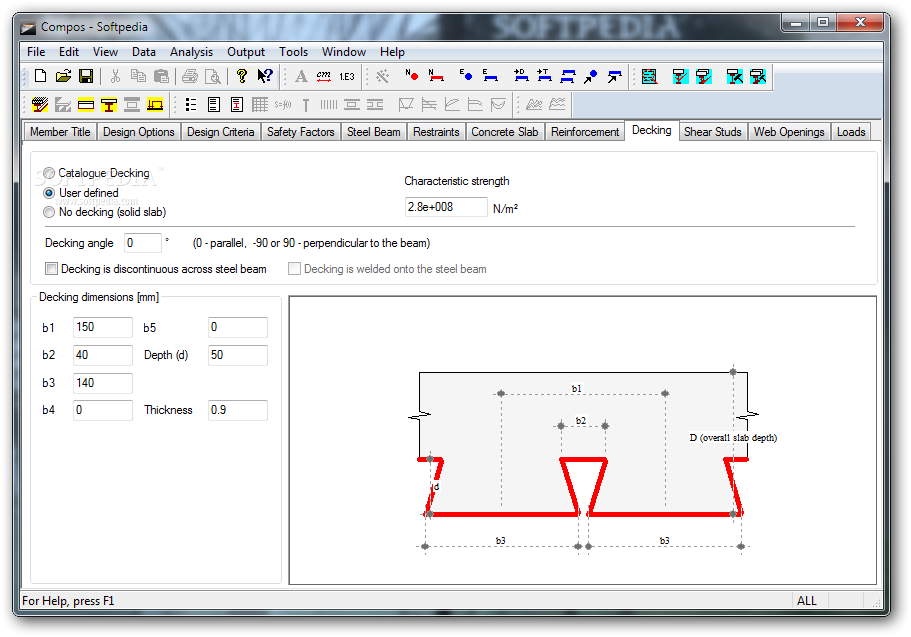
Task: Click the b5 dimension field
Action: pyautogui.click(x=238, y=327)
